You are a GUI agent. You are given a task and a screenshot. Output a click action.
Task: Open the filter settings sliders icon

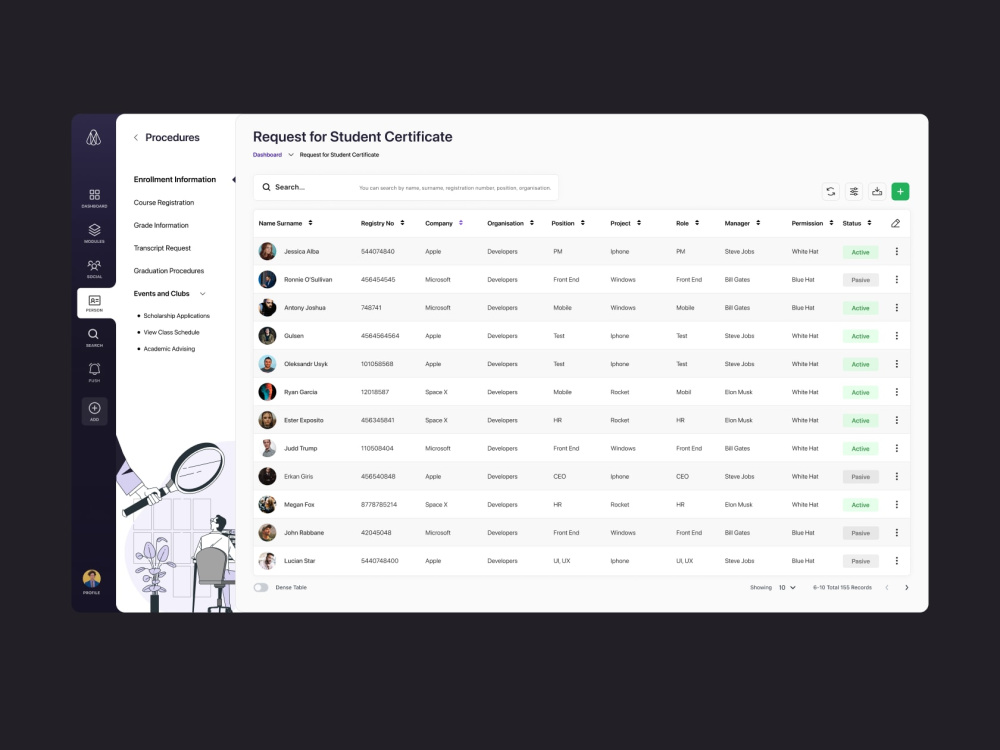tap(854, 191)
